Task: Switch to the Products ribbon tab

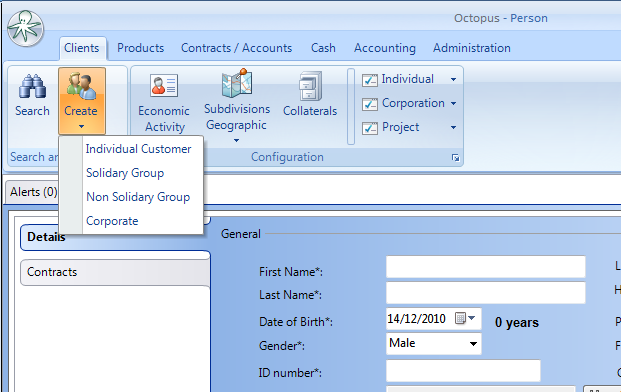Action: tap(141, 48)
